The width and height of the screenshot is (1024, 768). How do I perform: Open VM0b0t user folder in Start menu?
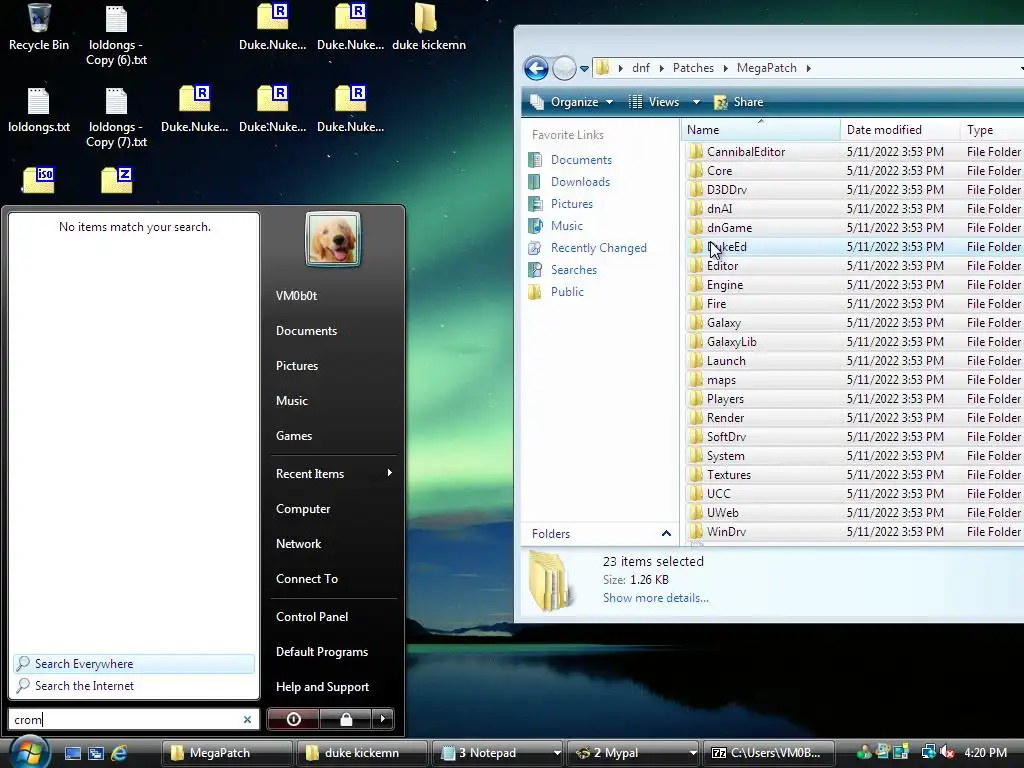[296, 296]
